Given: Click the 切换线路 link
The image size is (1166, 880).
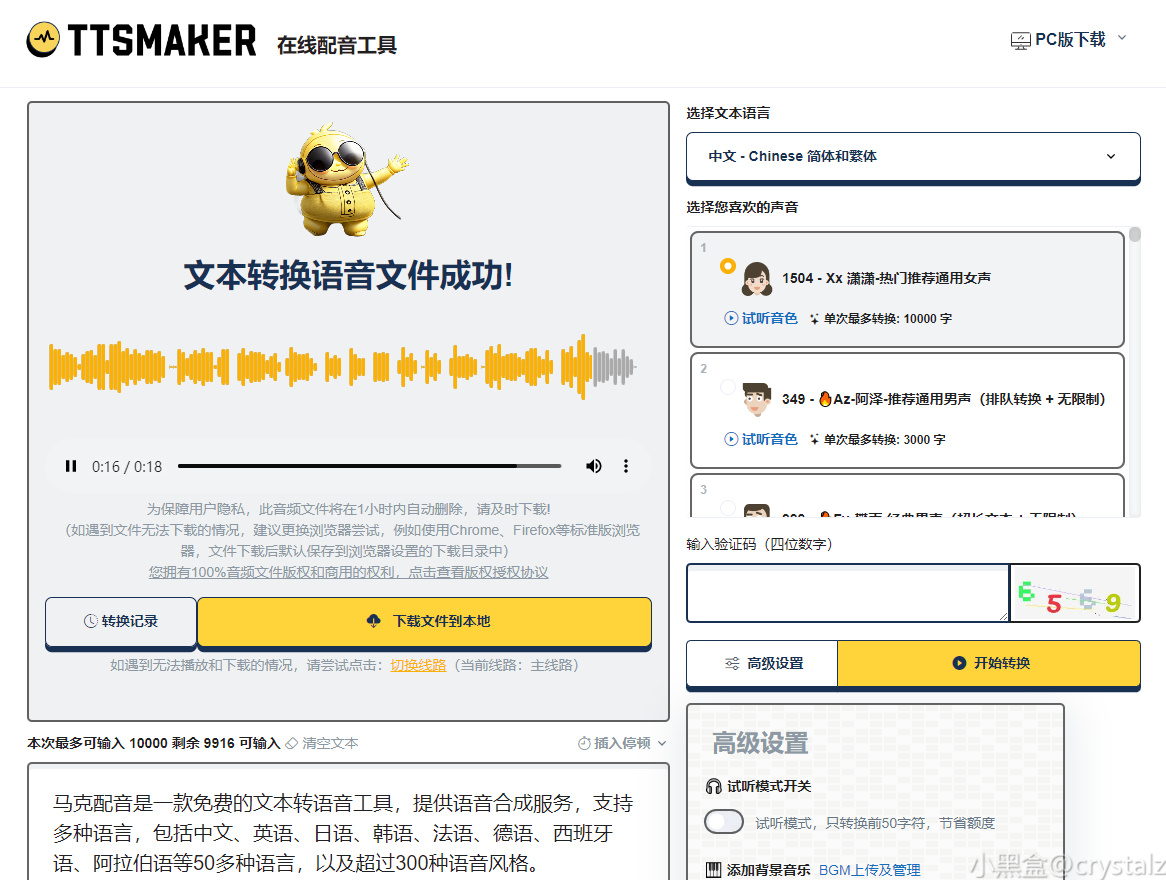Looking at the screenshot, I should (x=418, y=665).
